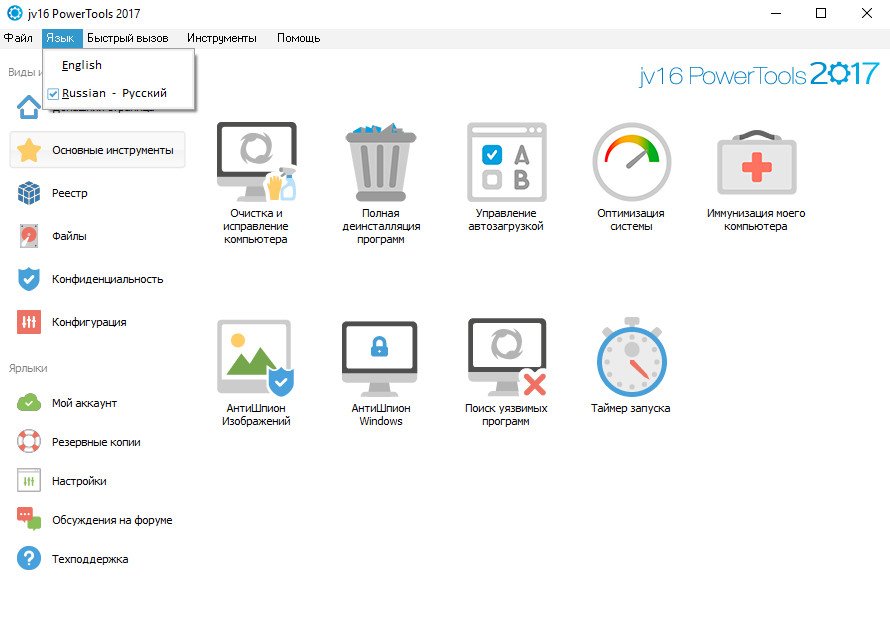Click the АнтиШпион Windows label
890x641 pixels.
pos(381,414)
